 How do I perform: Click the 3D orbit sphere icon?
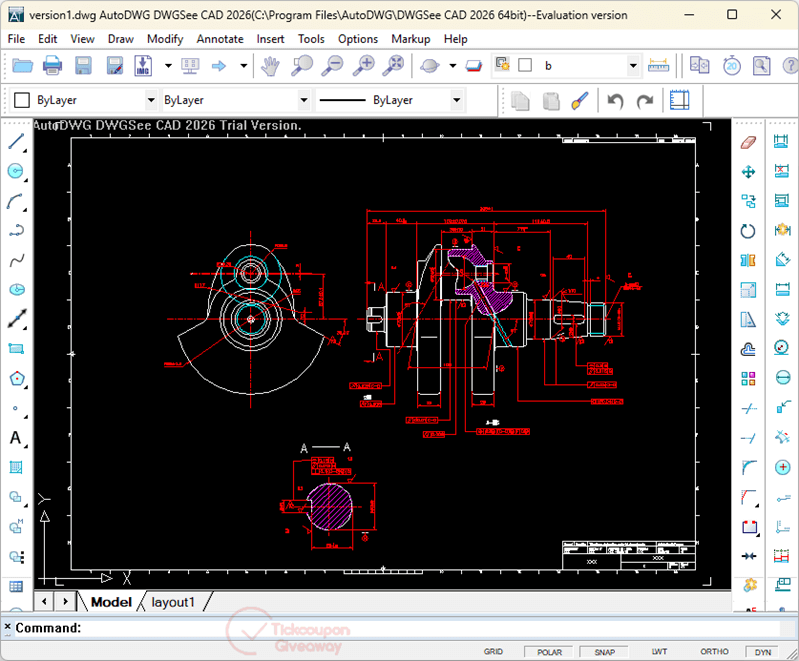click(430, 66)
